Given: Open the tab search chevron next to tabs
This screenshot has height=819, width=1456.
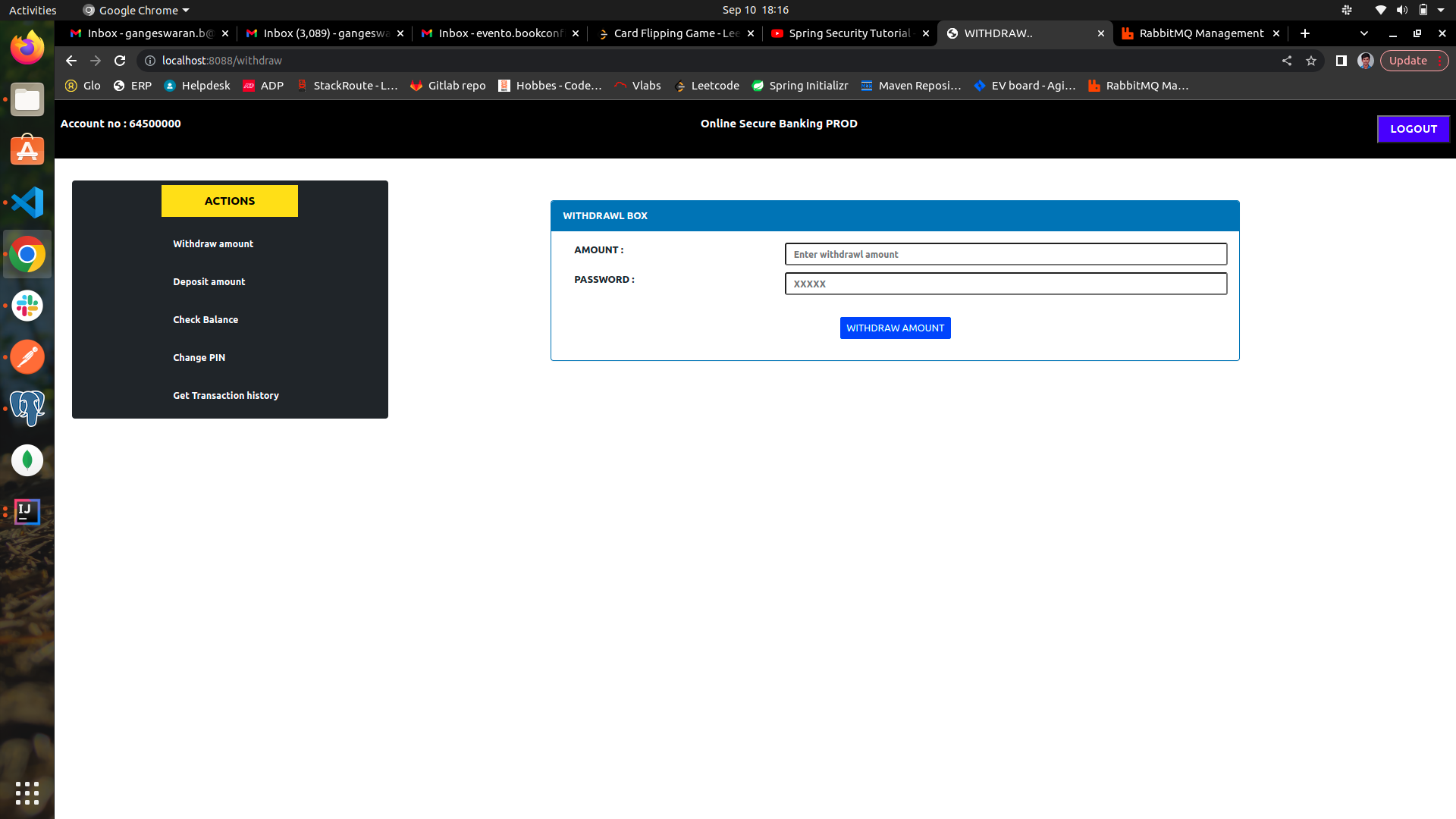Looking at the screenshot, I should [1363, 33].
